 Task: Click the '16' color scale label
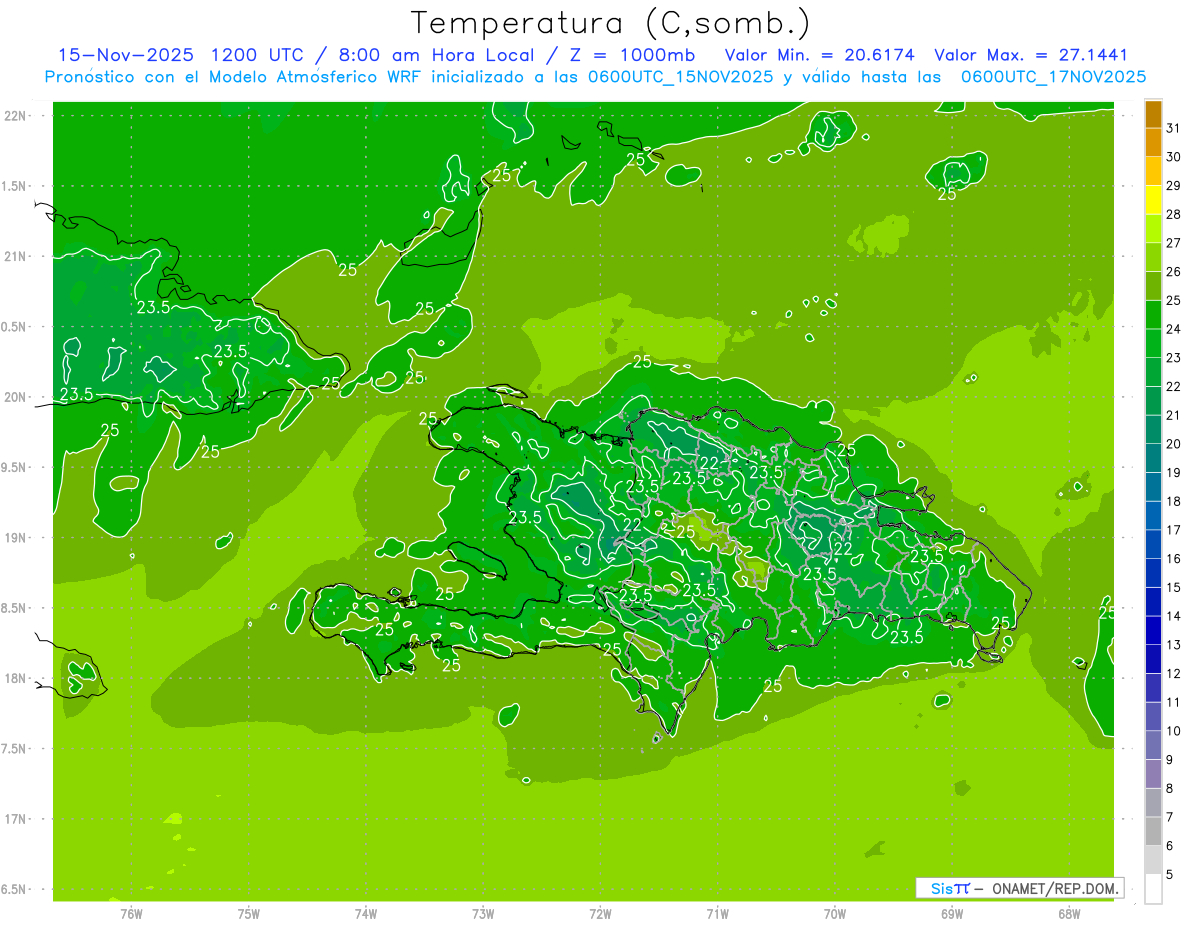click(x=1174, y=559)
